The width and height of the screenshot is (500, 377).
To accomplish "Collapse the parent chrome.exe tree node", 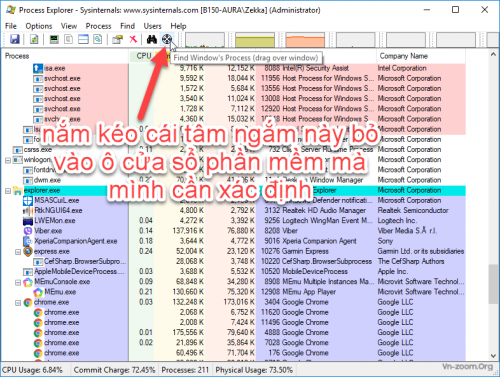I will tap(18, 303).
